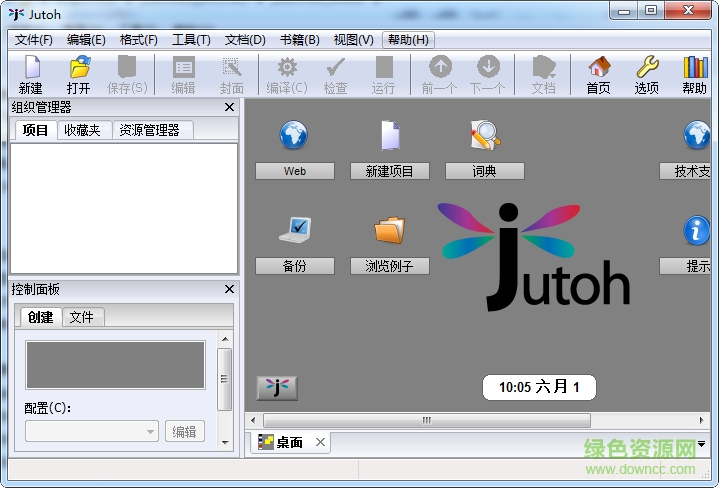The height and width of the screenshot is (488, 719).
Task: Click the 提示 button
Action: click(x=685, y=266)
